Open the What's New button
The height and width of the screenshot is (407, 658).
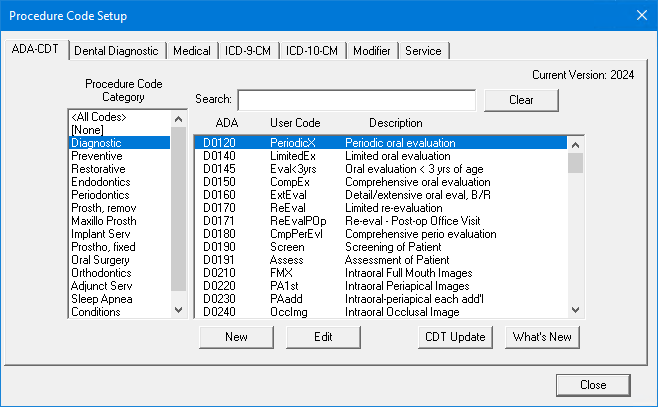pyautogui.click(x=542, y=337)
